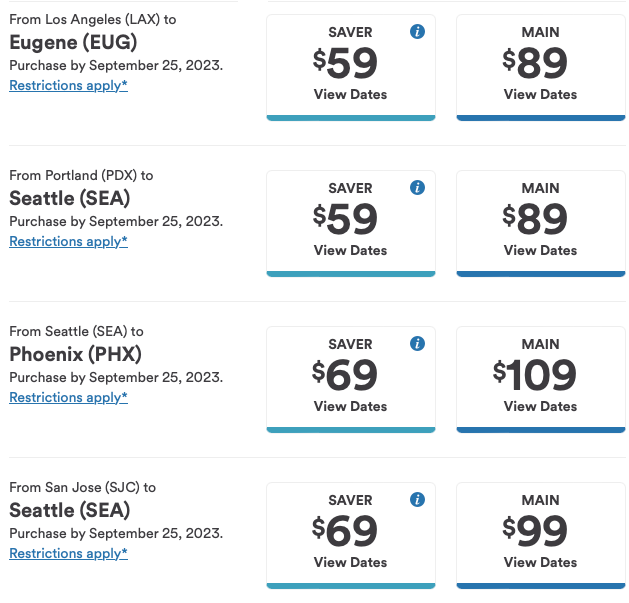Click the Eugene (EUG) destination heading
Image resolution: width=629 pixels, height=603 pixels.
coord(73,42)
